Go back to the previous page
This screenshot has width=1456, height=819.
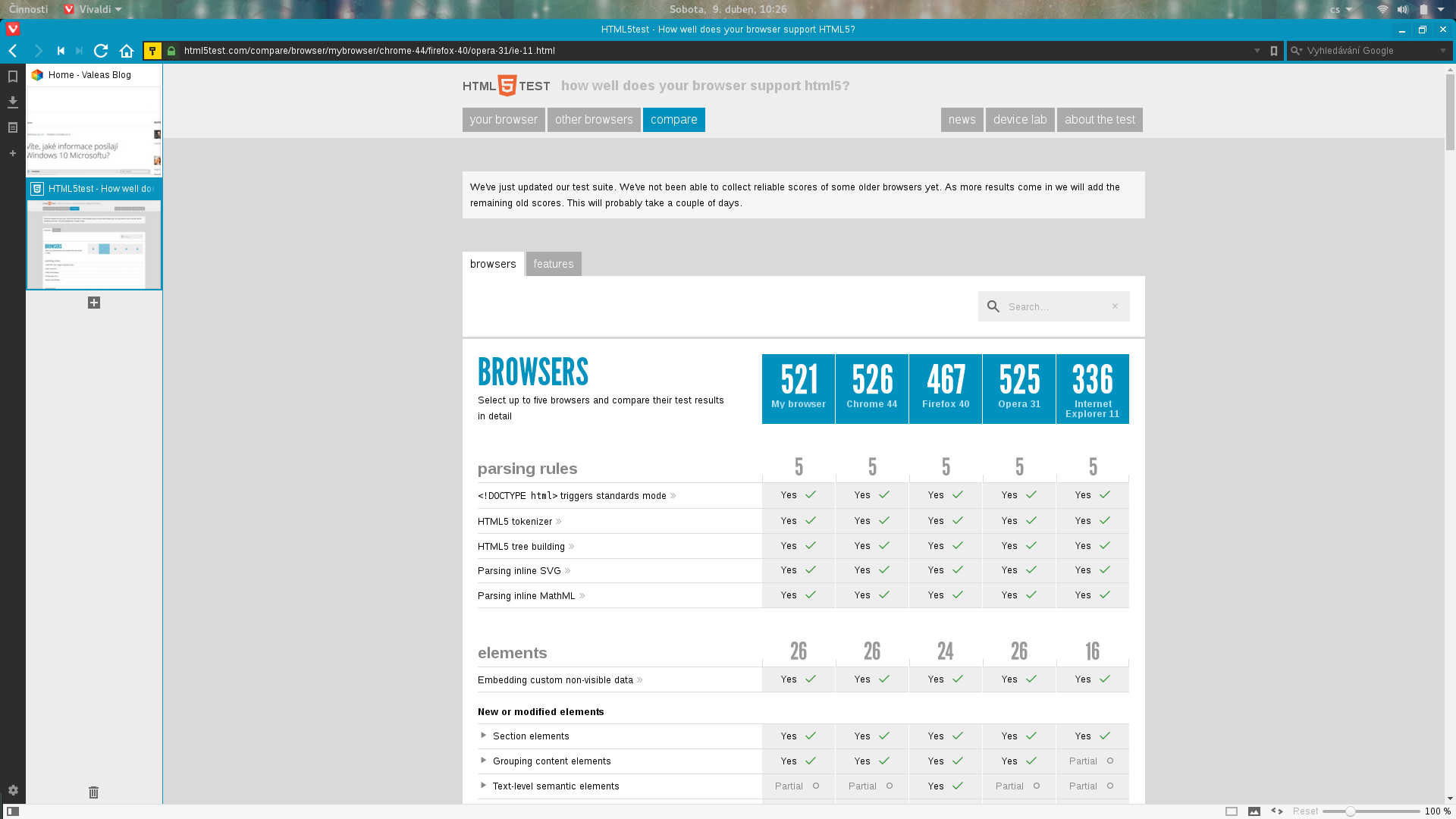(x=13, y=51)
